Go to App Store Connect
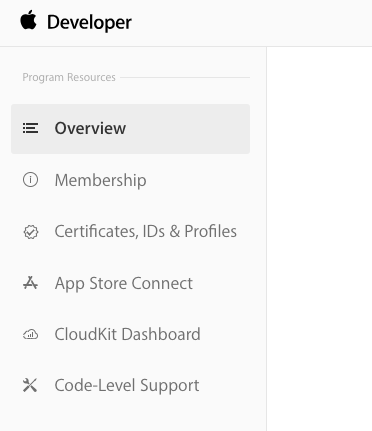This screenshot has width=372, height=431. click(124, 284)
